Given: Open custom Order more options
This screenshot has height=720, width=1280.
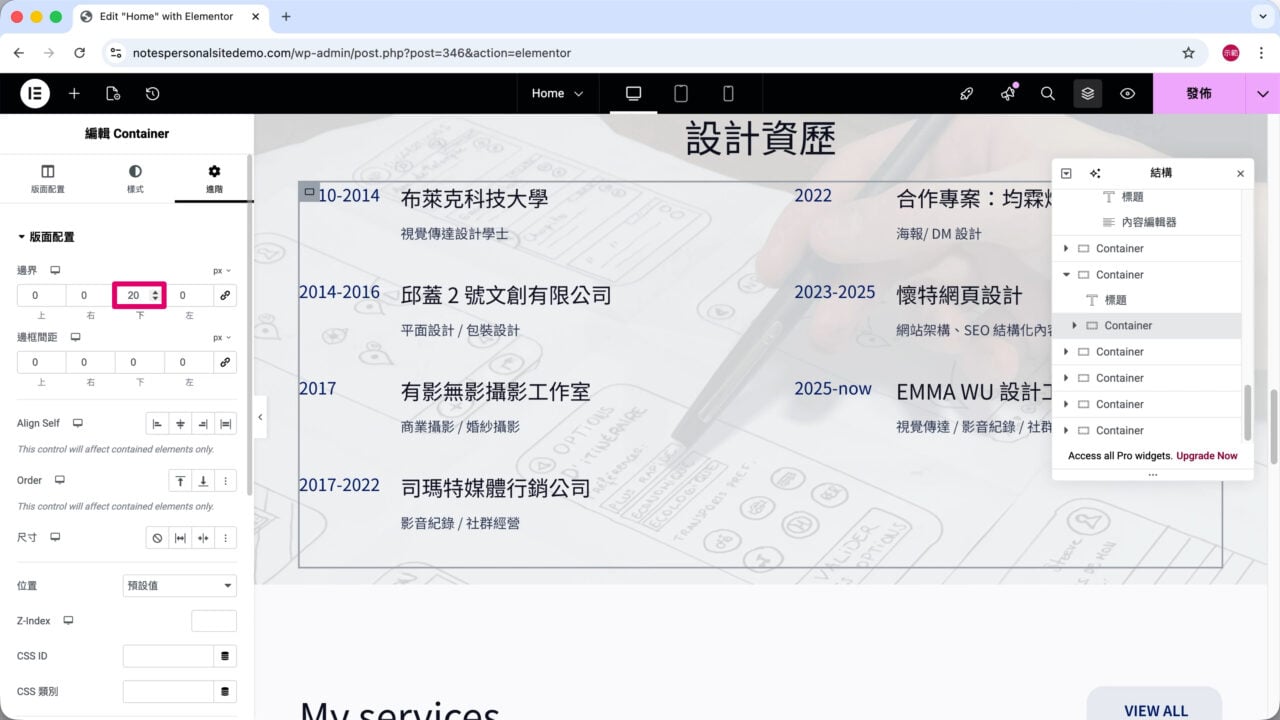Looking at the screenshot, I should pyautogui.click(x=226, y=481).
